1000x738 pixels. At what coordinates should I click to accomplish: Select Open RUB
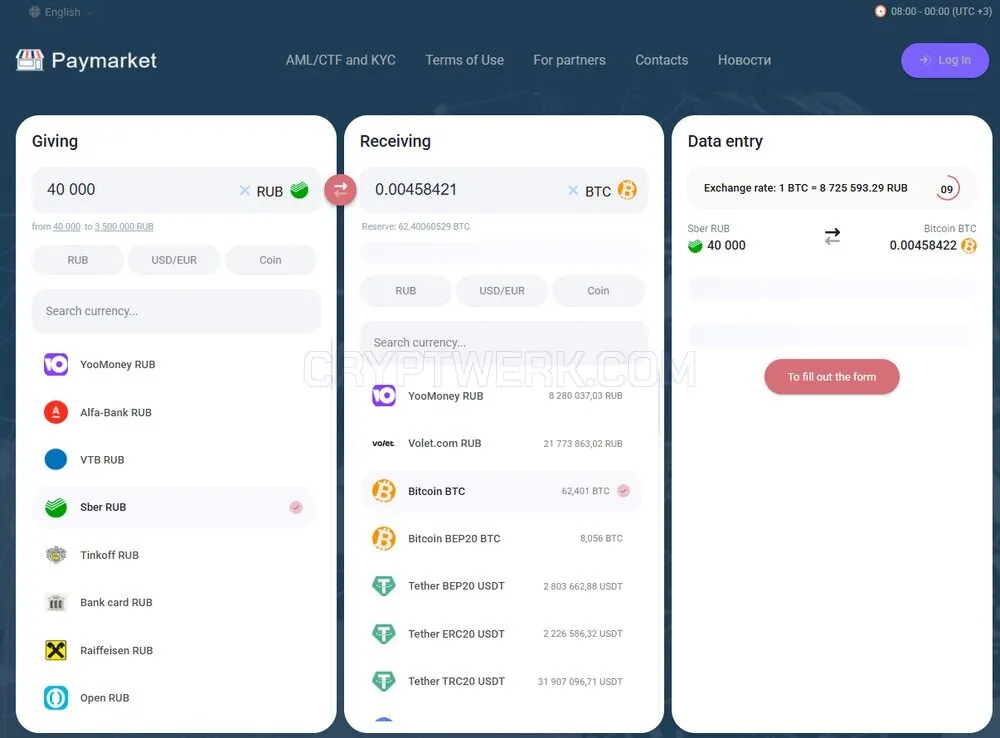[x=173, y=698]
